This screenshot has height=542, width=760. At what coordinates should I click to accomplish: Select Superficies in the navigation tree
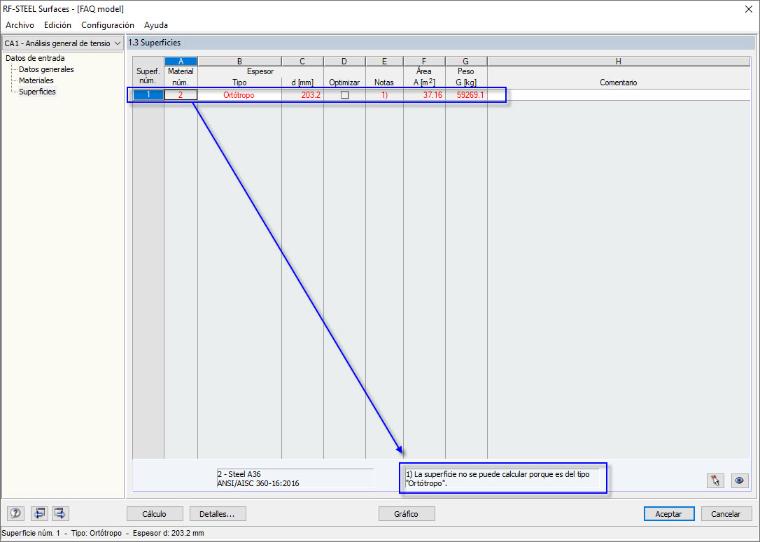pyautogui.click(x=37, y=92)
